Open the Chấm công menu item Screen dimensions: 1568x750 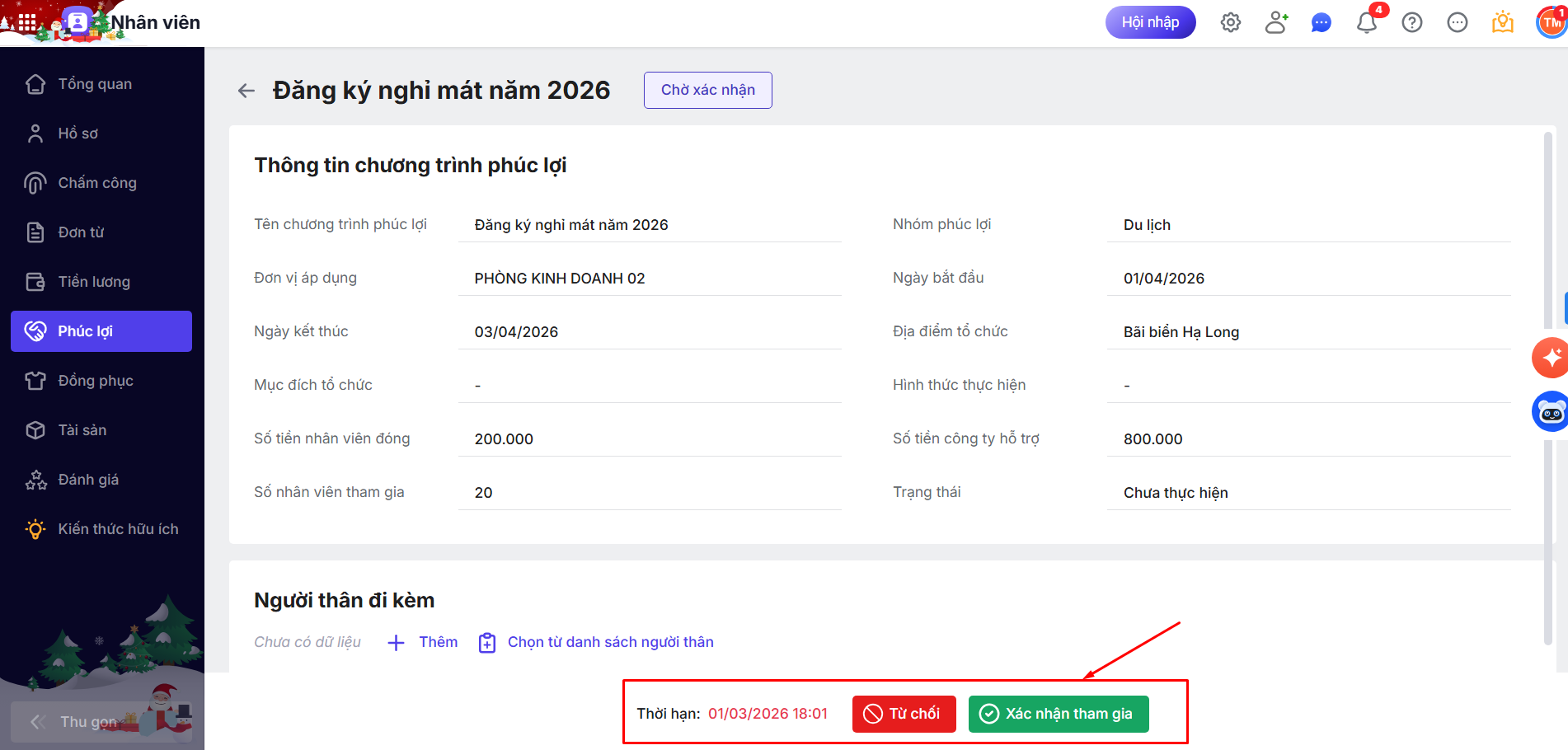(x=97, y=183)
